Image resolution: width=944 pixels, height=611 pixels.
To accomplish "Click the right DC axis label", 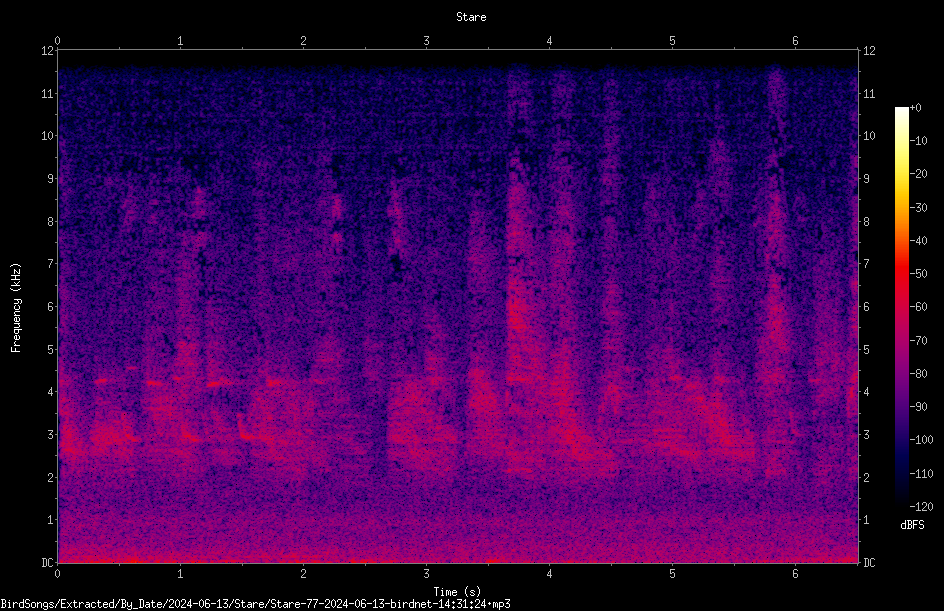I will point(869,562).
